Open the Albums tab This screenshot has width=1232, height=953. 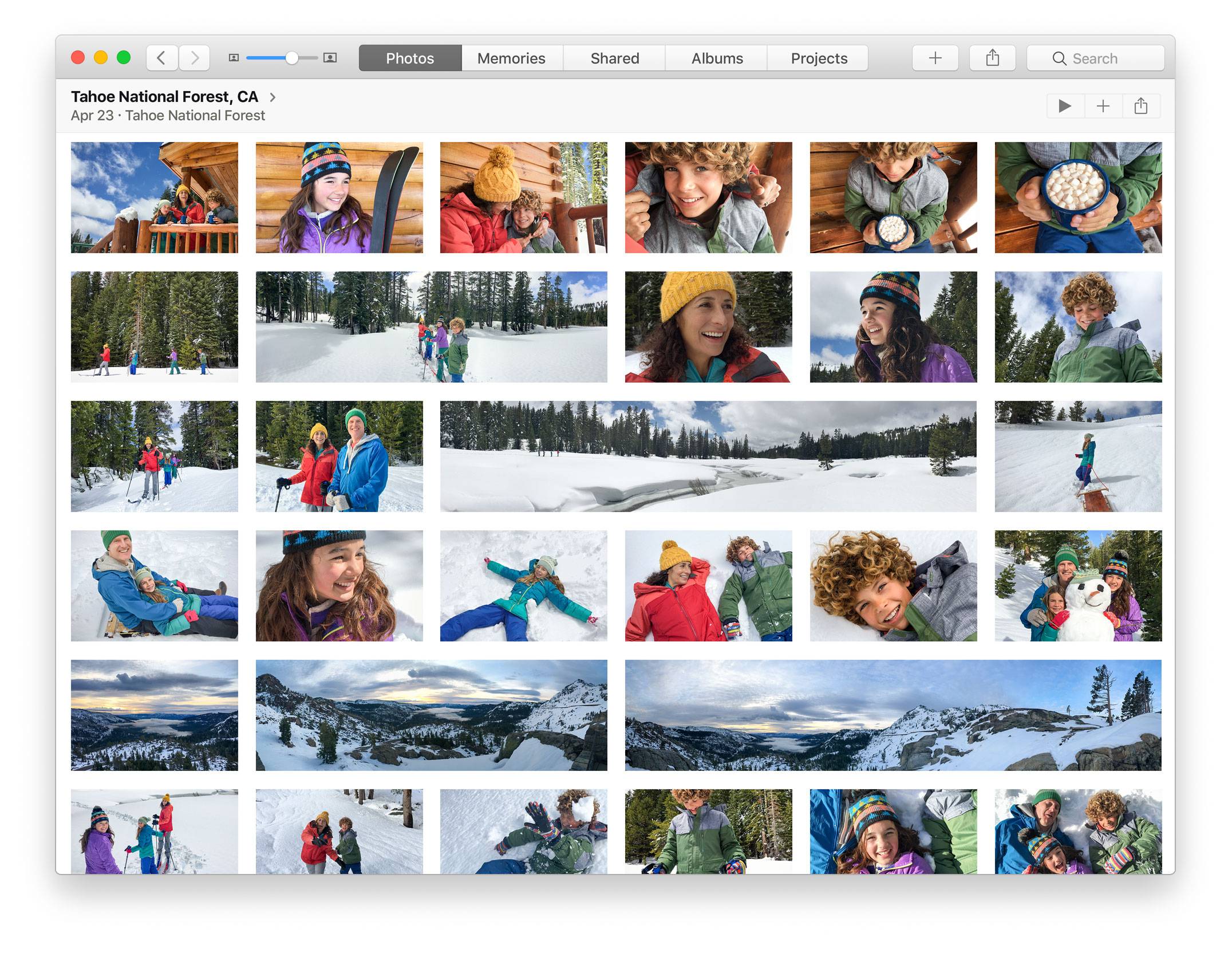tap(717, 58)
